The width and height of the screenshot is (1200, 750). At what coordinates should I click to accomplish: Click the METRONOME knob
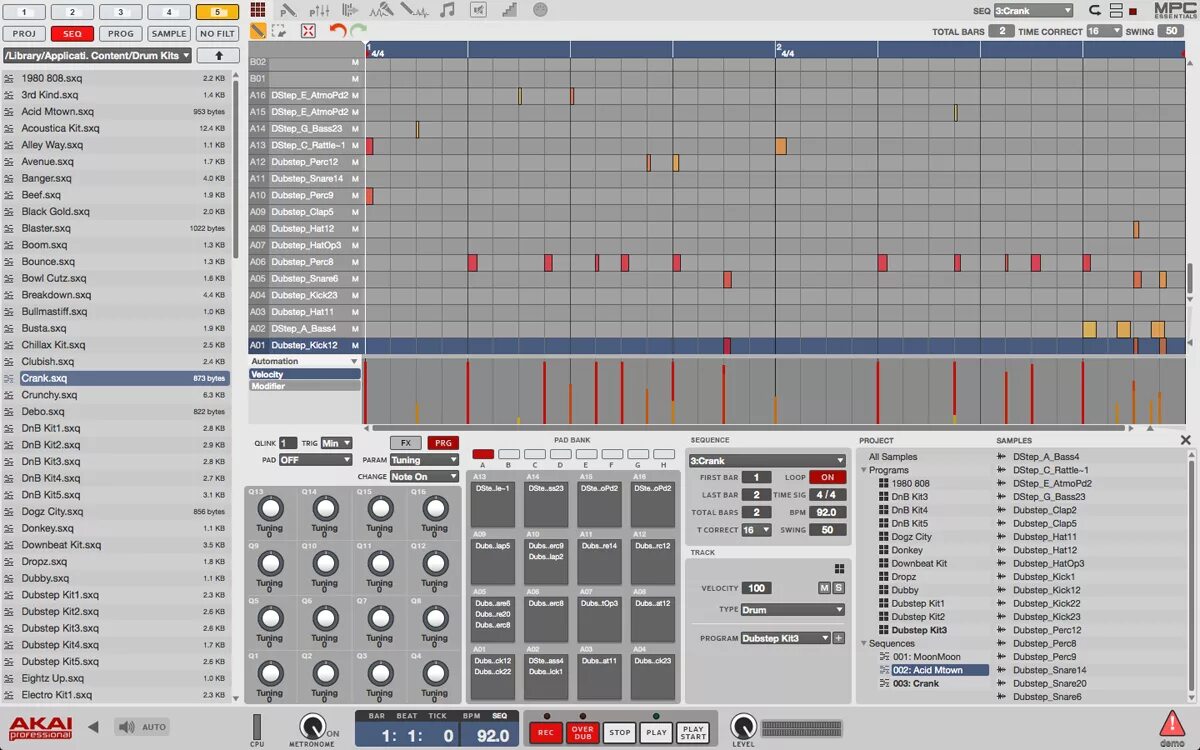[313, 727]
